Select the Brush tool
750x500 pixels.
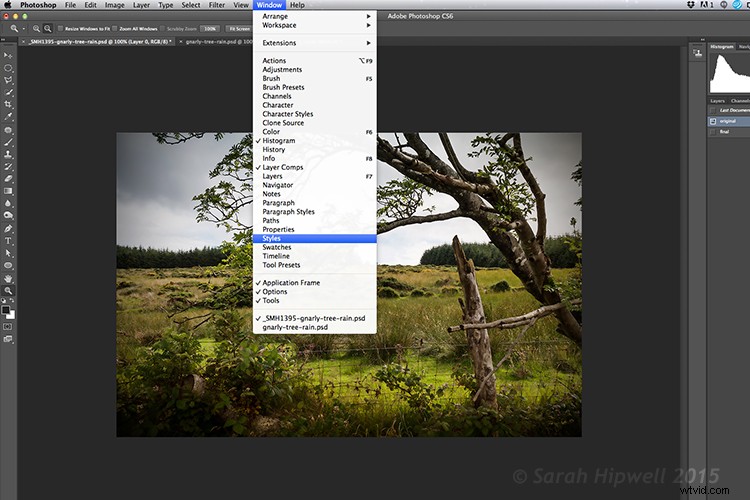(x=8, y=142)
